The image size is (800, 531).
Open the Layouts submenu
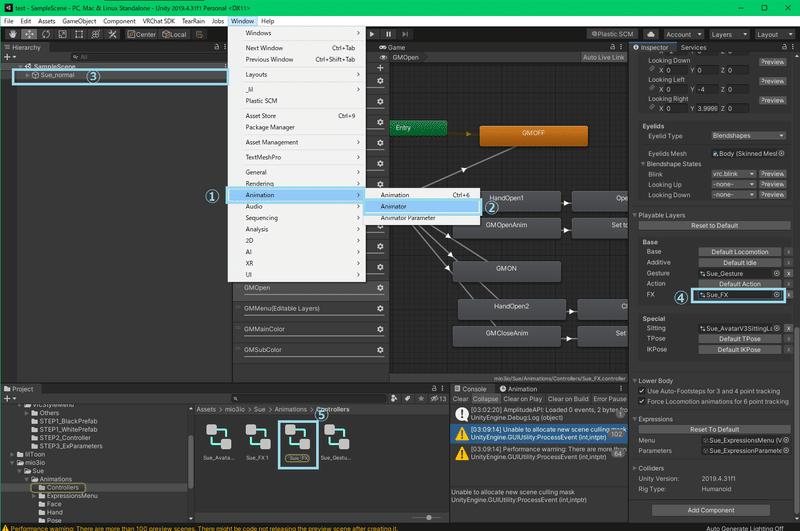coord(296,74)
